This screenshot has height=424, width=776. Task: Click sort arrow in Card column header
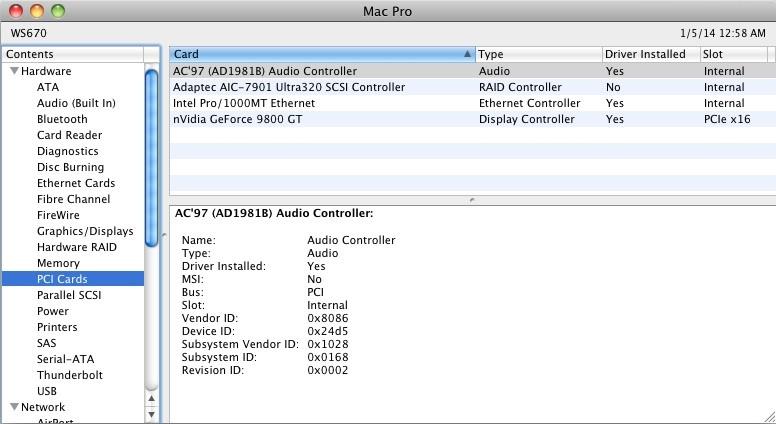click(x=468, y=55)
